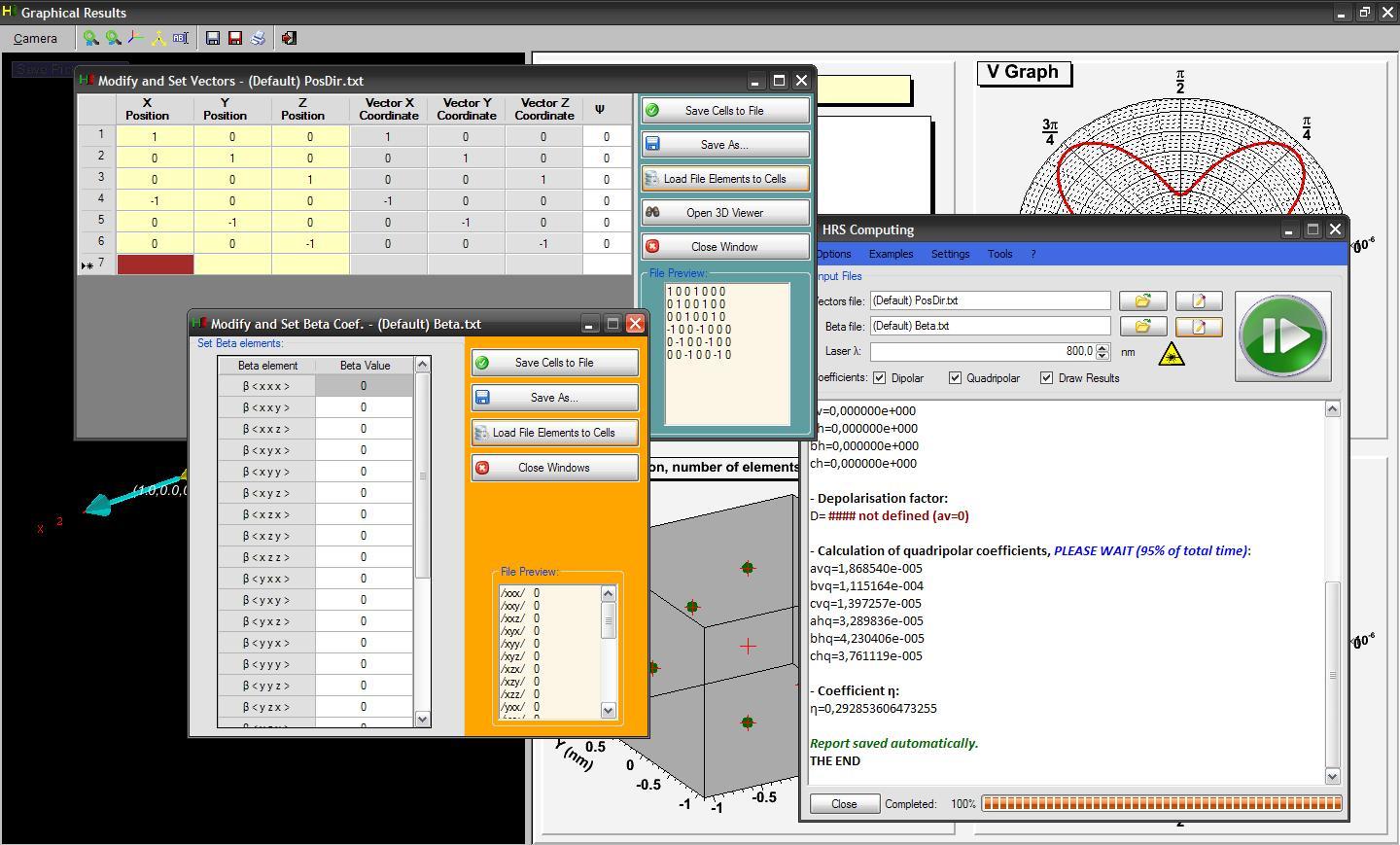The image size is (1400, 845).
Task: Open the Settings menu in HRS Computing
Action: [950, 254]
